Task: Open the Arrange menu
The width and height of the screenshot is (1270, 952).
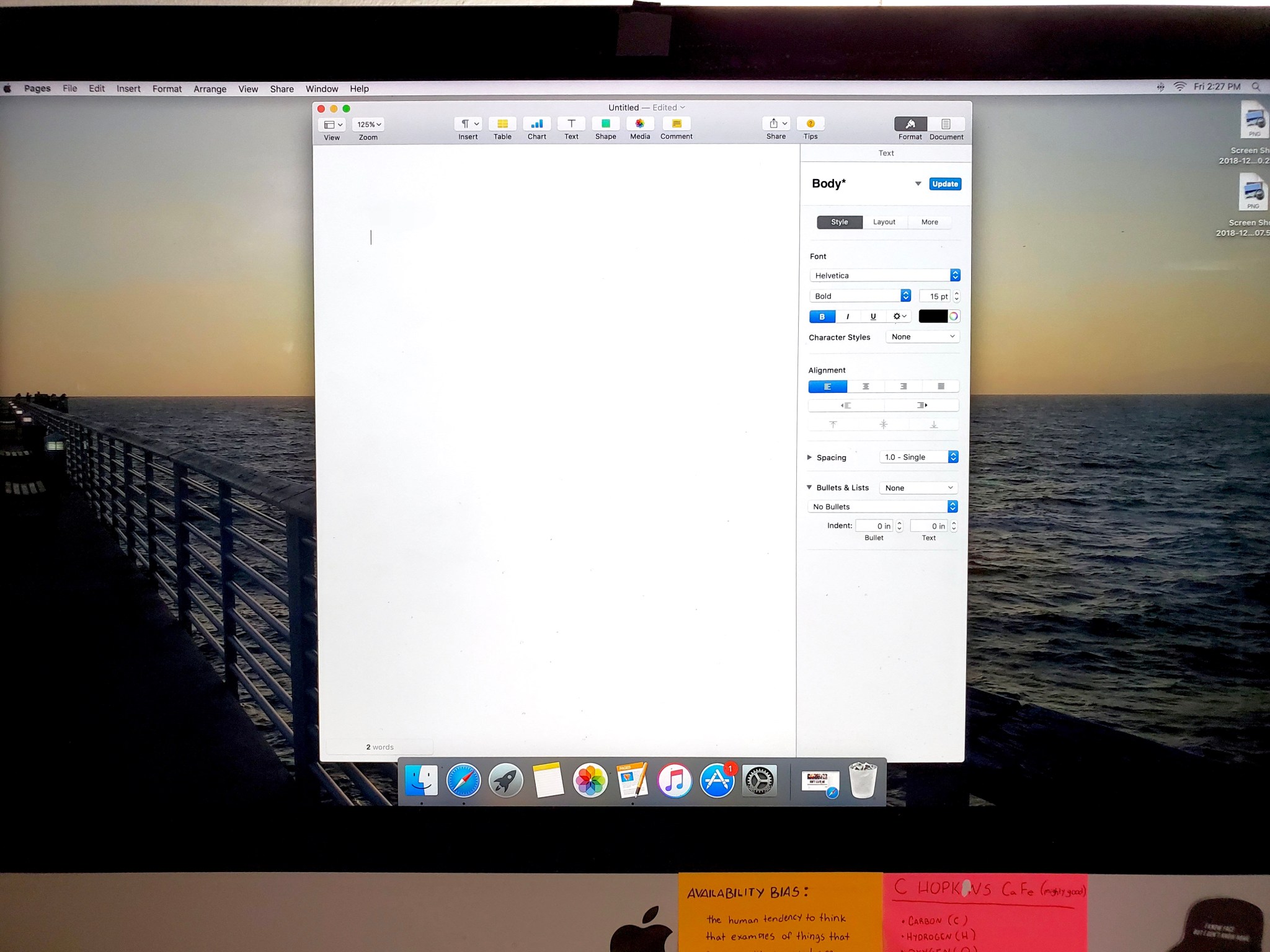Action: [x=210, y=89]
